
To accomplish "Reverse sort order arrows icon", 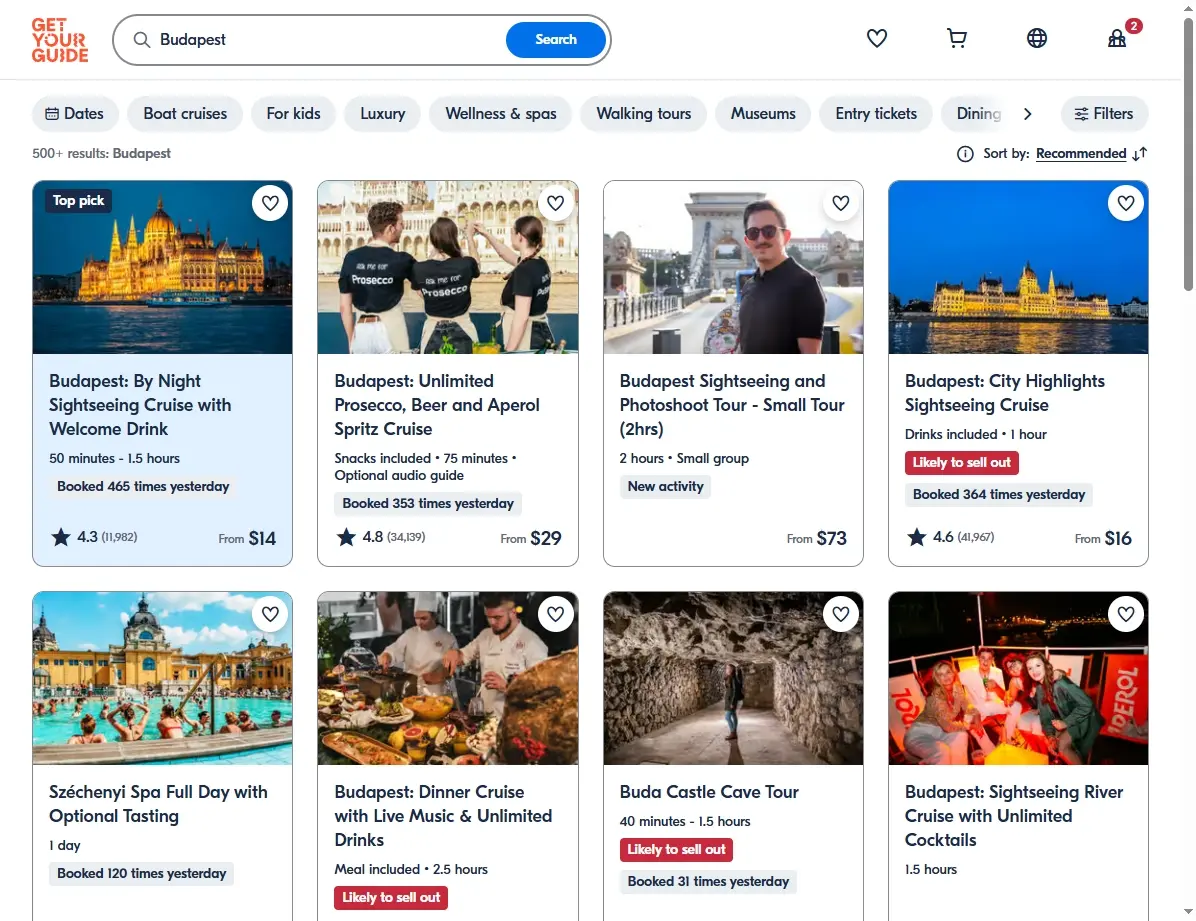I will pyautogui.click(x=1140, y=154).
